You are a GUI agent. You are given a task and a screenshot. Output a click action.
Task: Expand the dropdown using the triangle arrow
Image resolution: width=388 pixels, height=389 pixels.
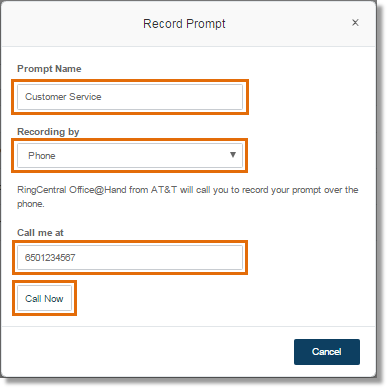[233, 155]
